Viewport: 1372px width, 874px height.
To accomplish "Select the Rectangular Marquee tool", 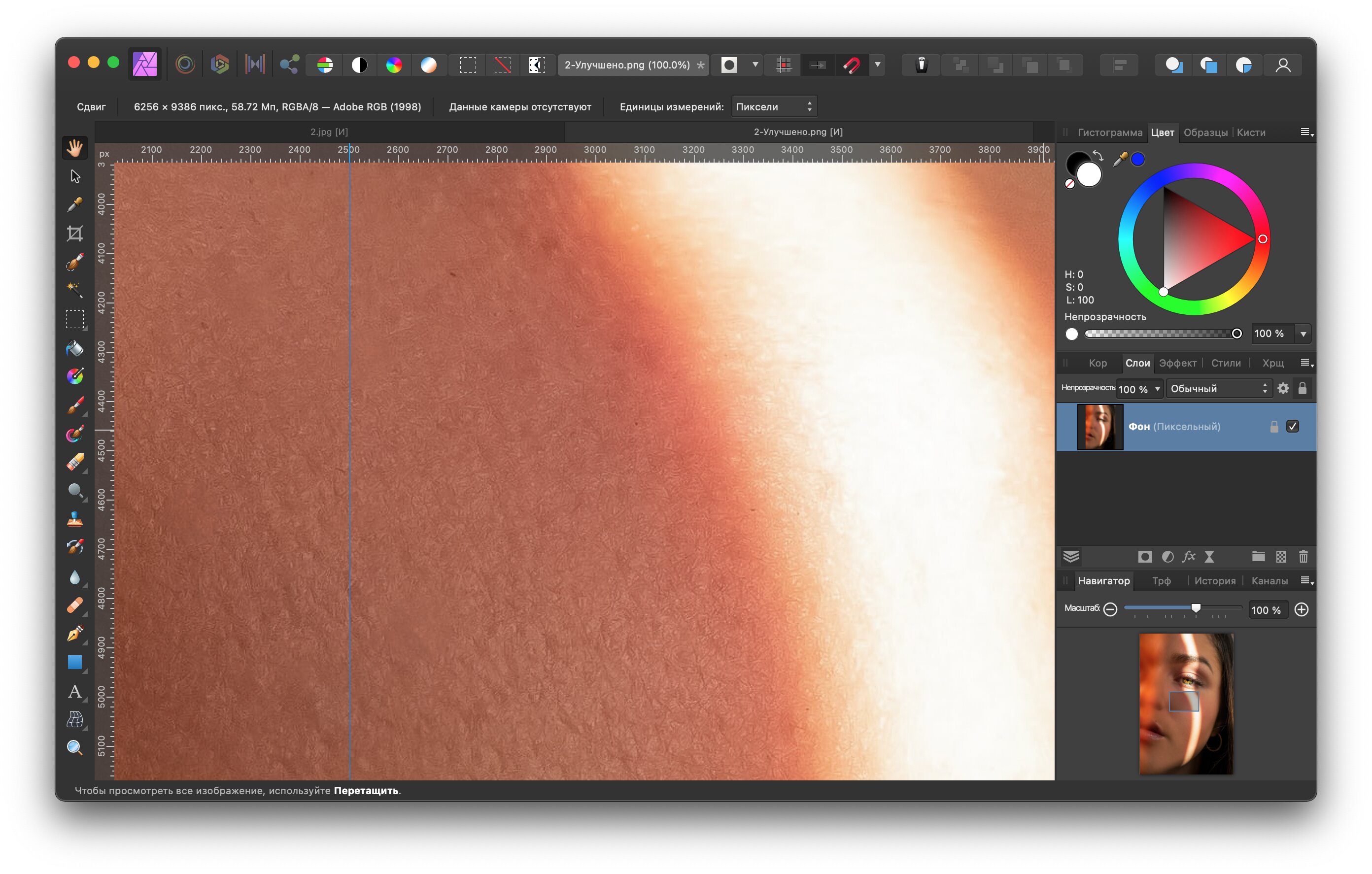I will (74, 319).
